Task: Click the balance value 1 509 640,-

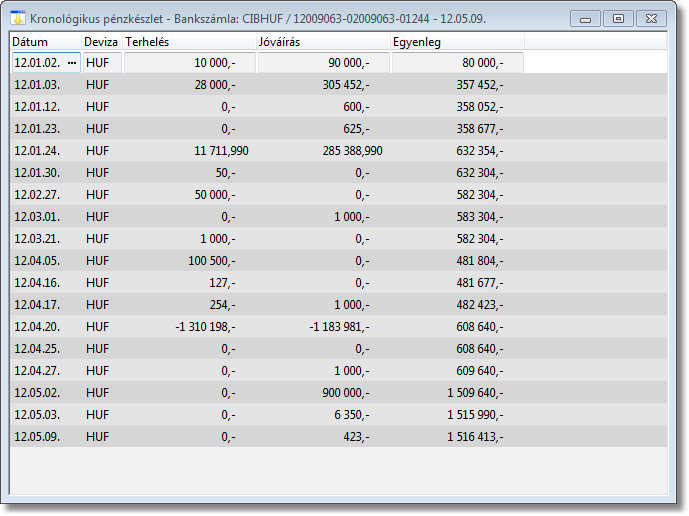Action: [x=475, y=392]
